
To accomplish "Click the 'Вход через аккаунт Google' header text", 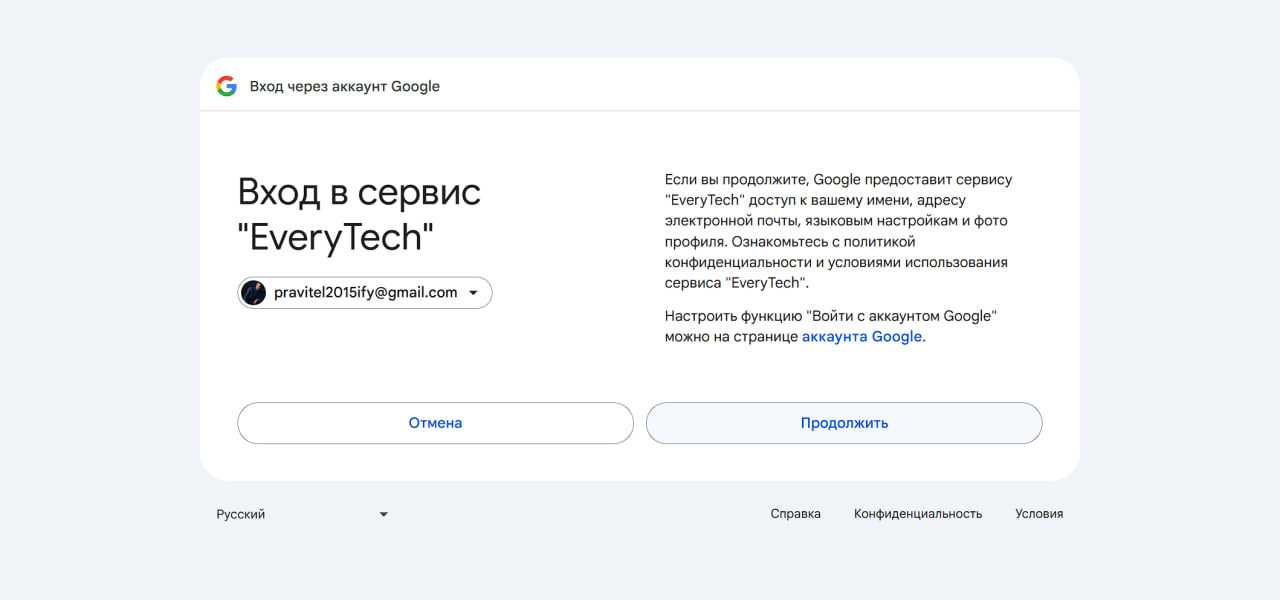I will (x=345, y=86).
